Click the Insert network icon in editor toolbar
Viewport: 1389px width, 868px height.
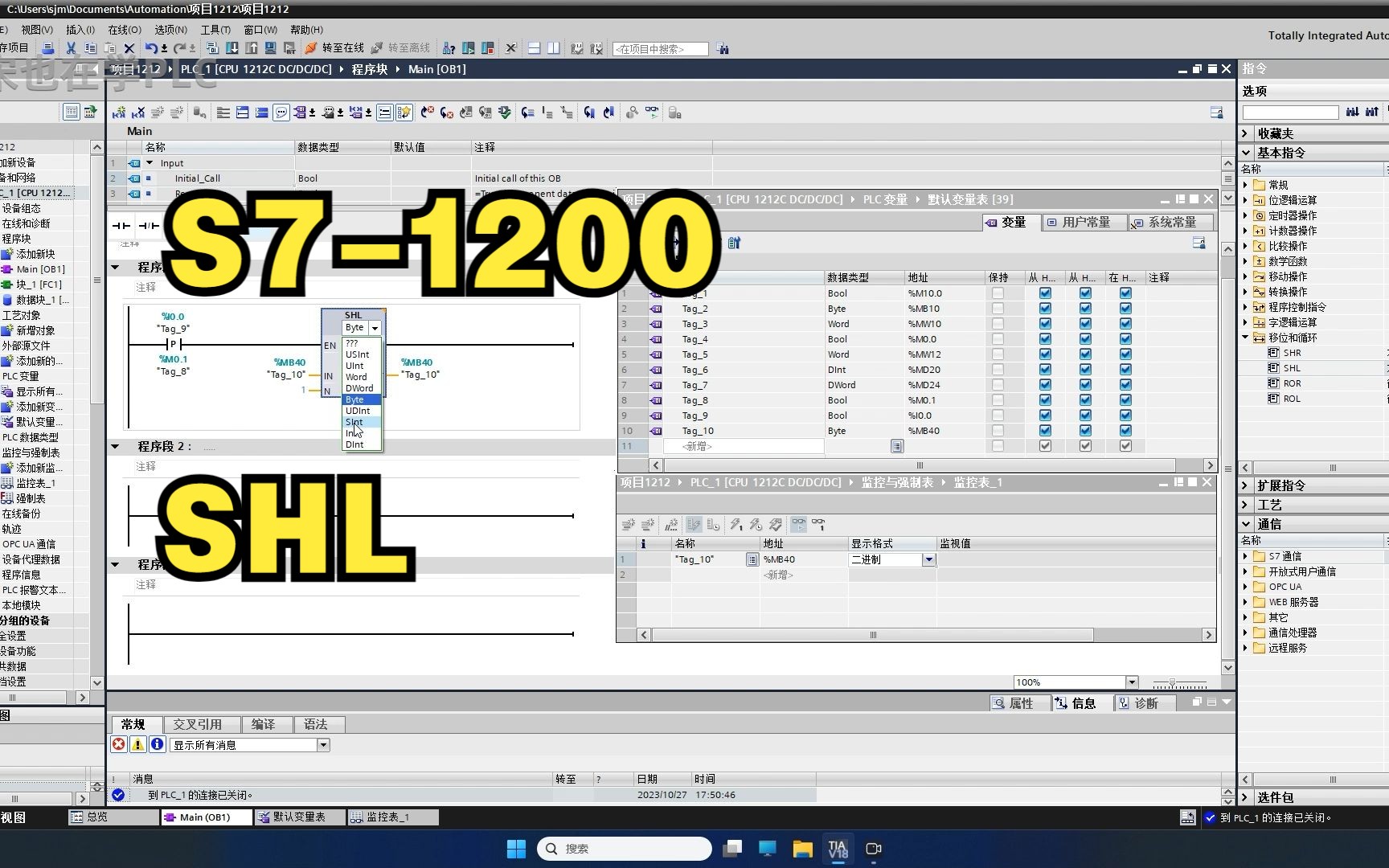click(119, 113)
